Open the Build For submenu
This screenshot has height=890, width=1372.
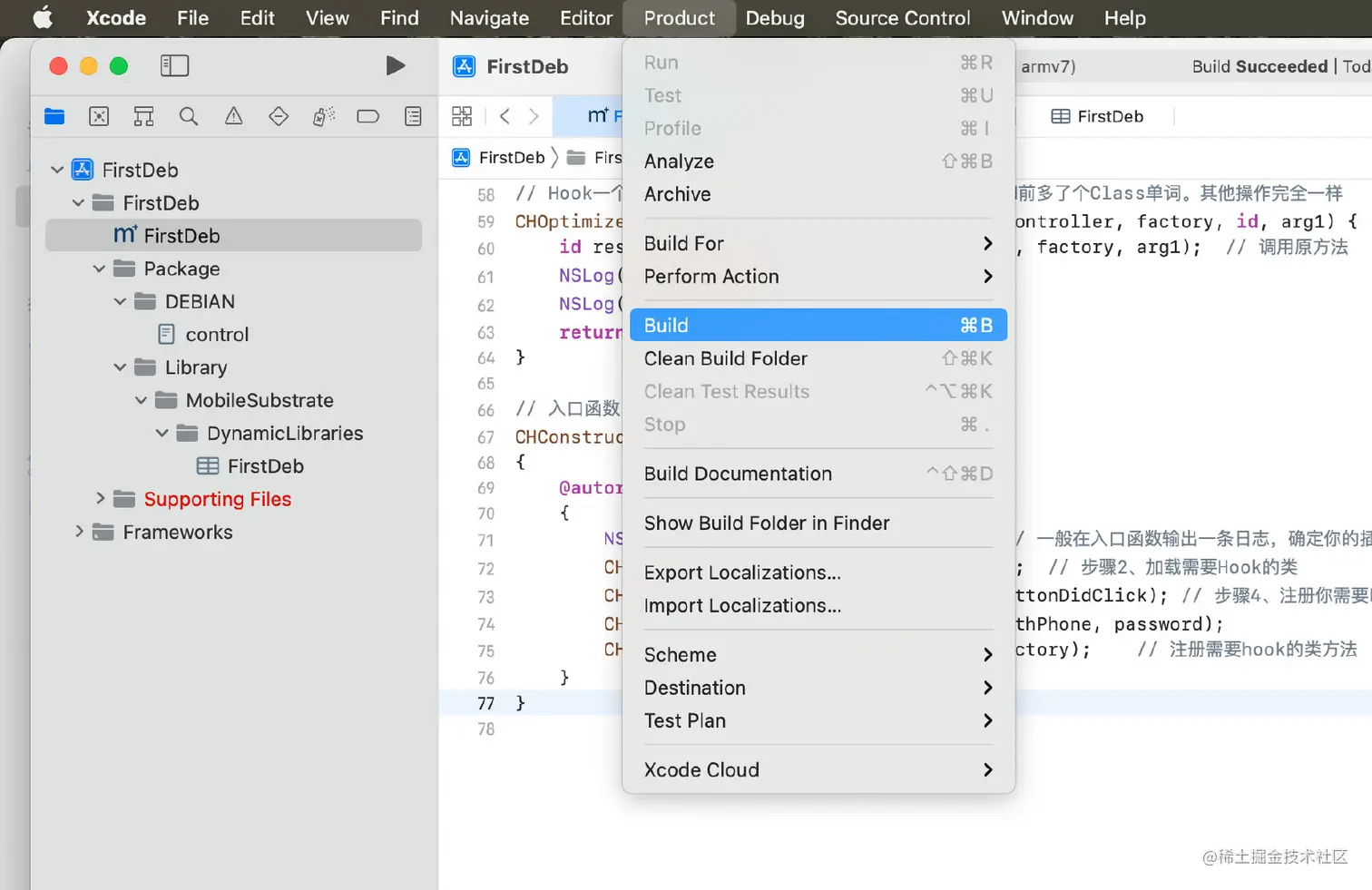[x=818, y=243]
